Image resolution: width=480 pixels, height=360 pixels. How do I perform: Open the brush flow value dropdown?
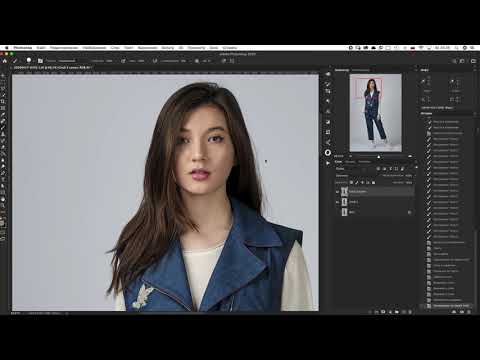141,61
